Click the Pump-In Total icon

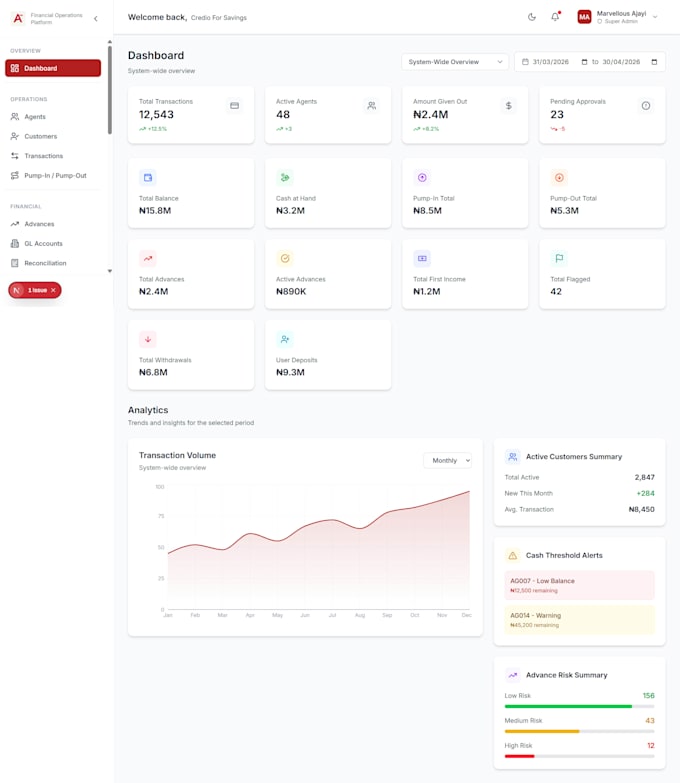coord(422,177)
